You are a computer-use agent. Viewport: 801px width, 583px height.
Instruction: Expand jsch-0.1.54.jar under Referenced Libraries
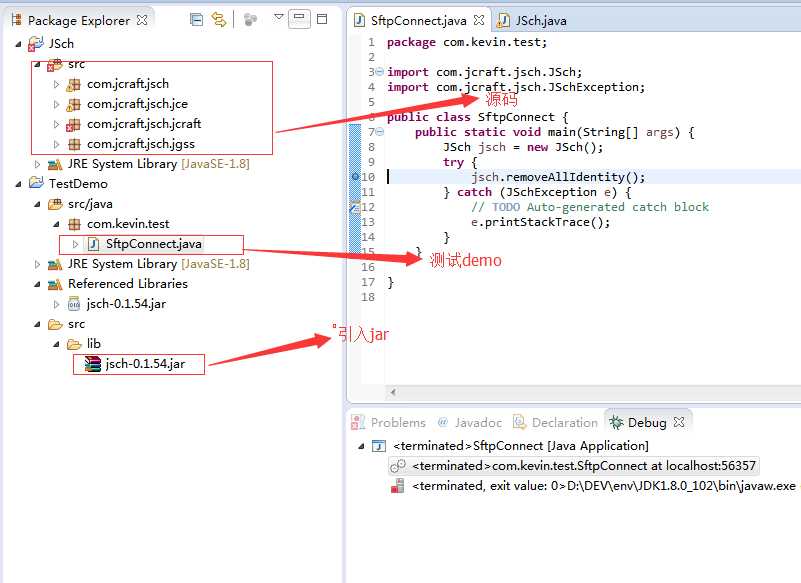pyautogui.click(x=56, y=304)
